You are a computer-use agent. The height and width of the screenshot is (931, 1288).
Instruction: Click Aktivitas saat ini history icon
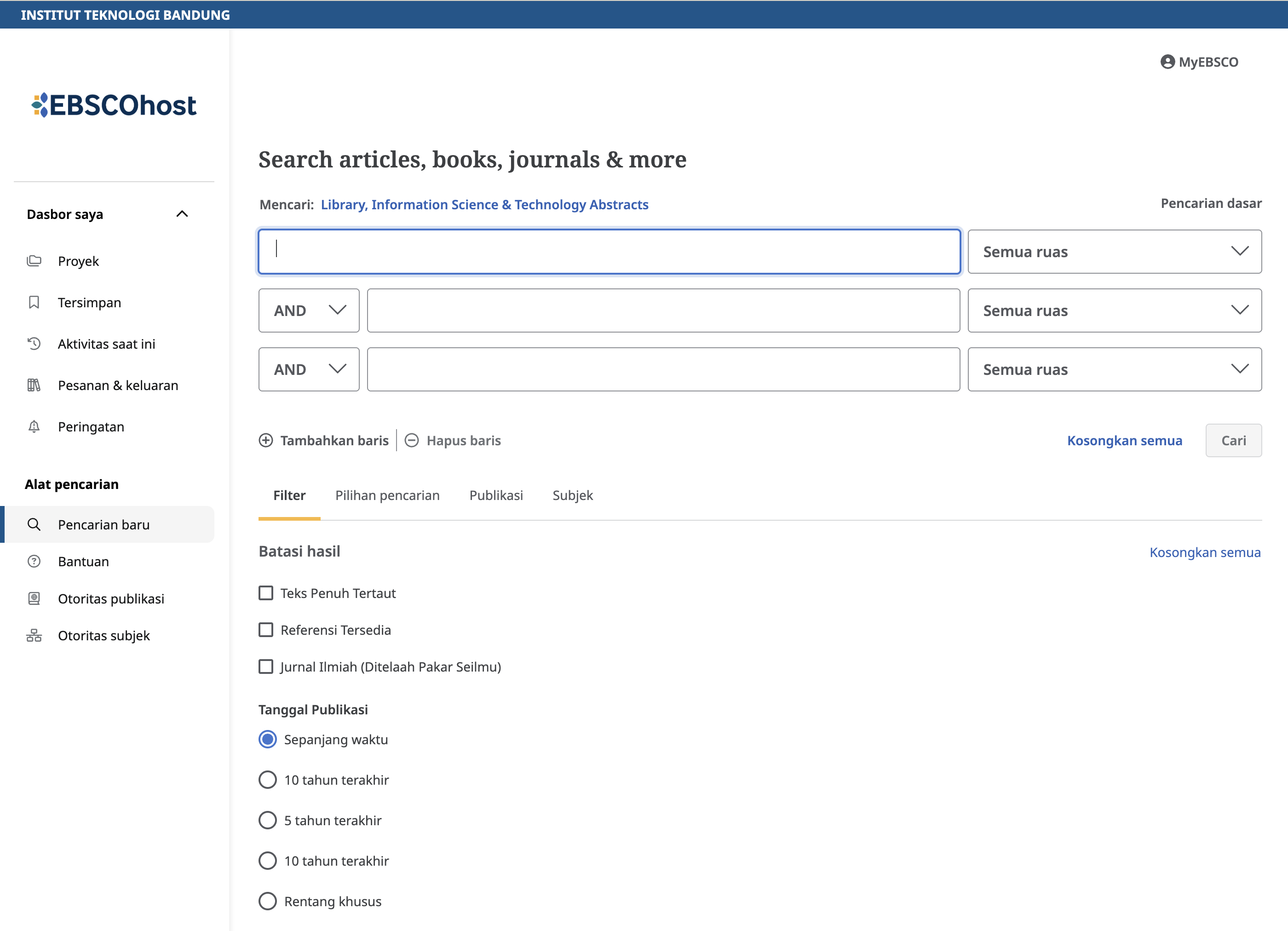click(34, 344)
